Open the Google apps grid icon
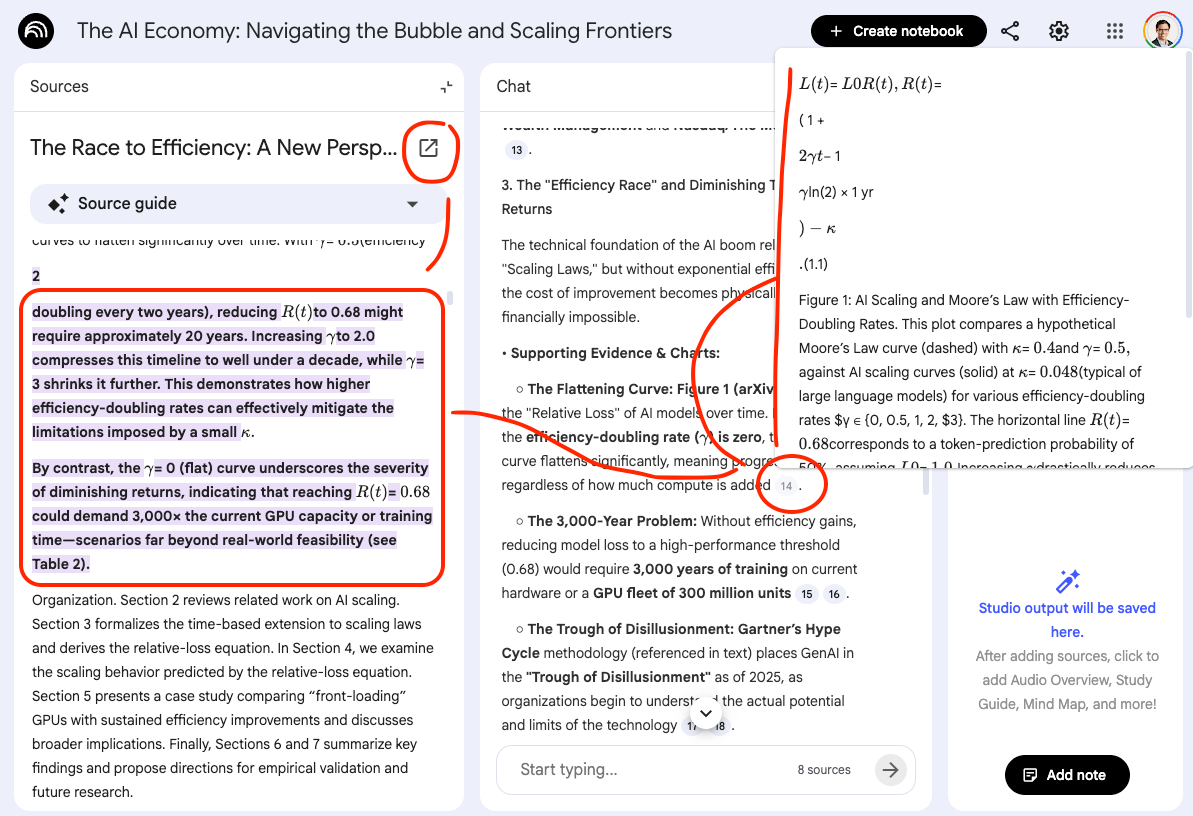The width and height of the screenshot is (1193, 816). click(x=1115, y=31)
